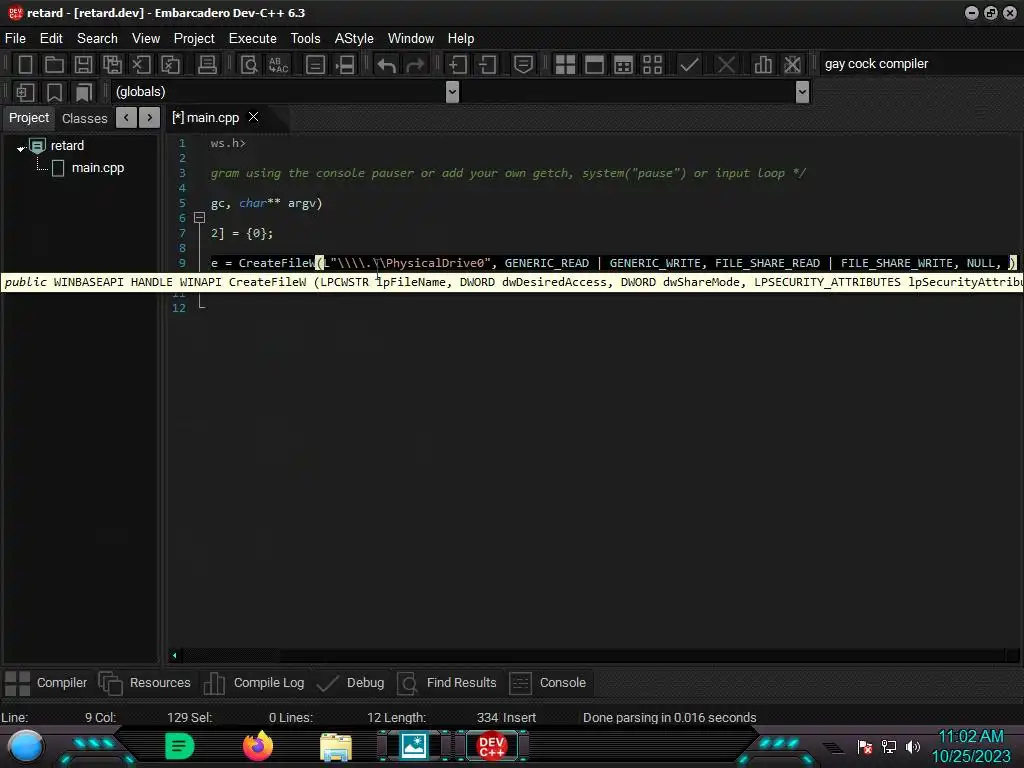Click the Toggle bookmark icon
The height and width of the screenshot is (768, 1024).
point(54,92)
